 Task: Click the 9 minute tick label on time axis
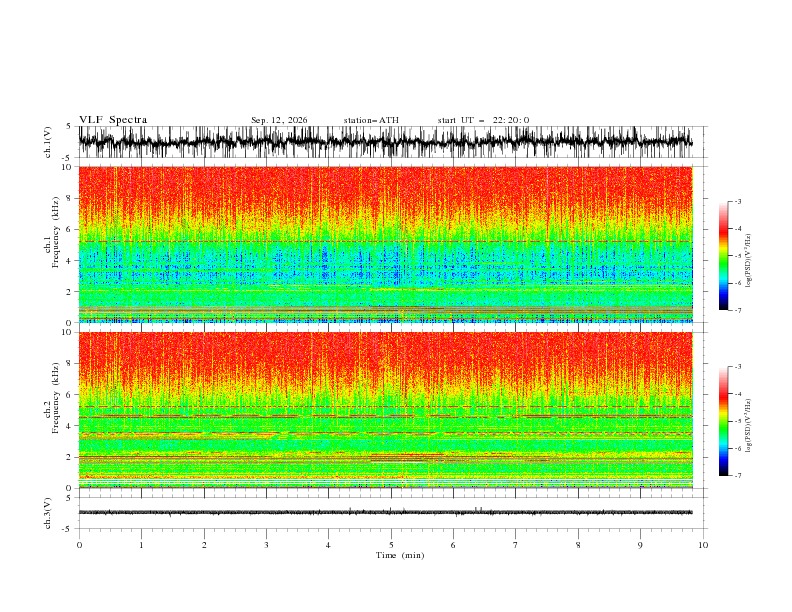[640, 545]
